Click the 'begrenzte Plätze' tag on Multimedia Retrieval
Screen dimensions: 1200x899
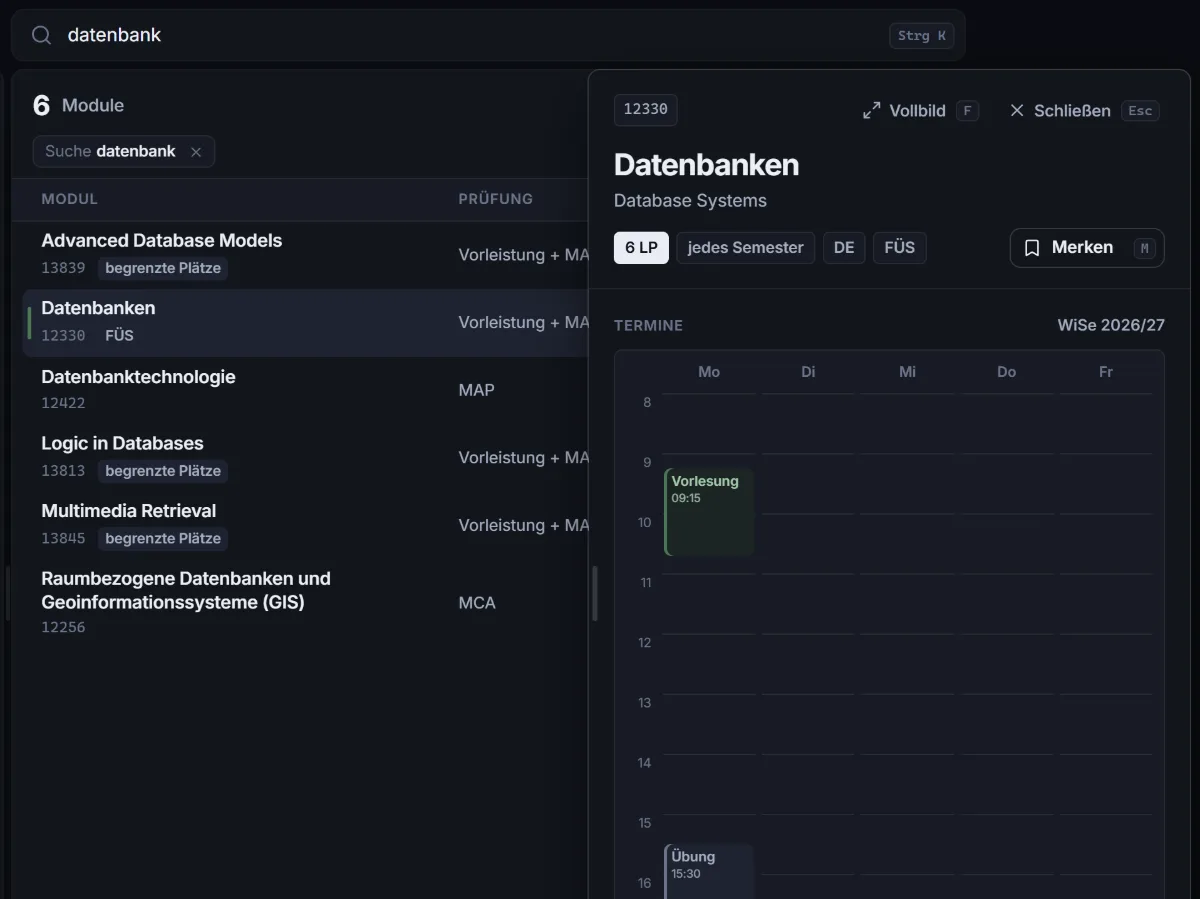pyautogui.click(x=163, y=539)
